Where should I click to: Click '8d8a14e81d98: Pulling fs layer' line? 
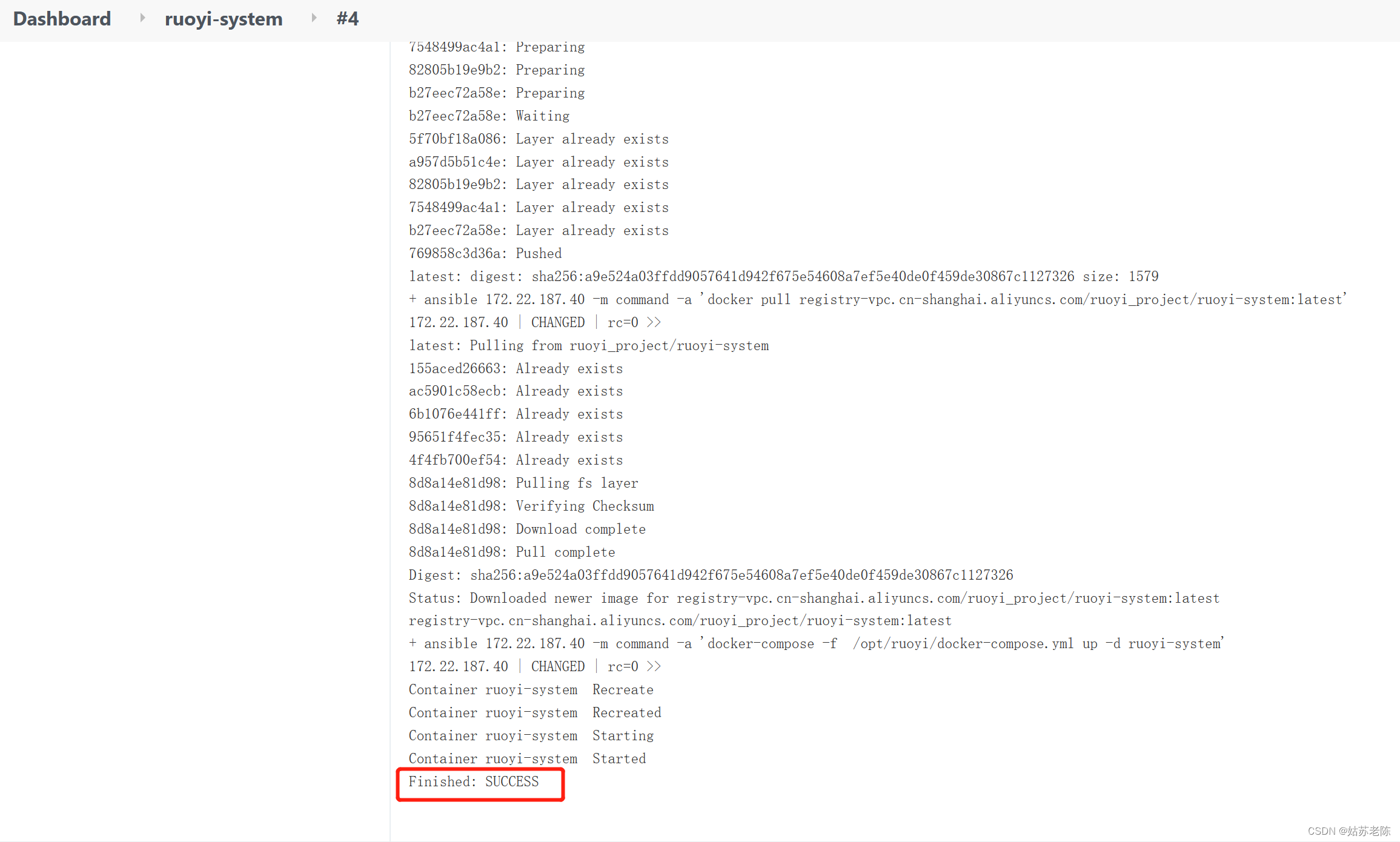[x=523, y=483]
